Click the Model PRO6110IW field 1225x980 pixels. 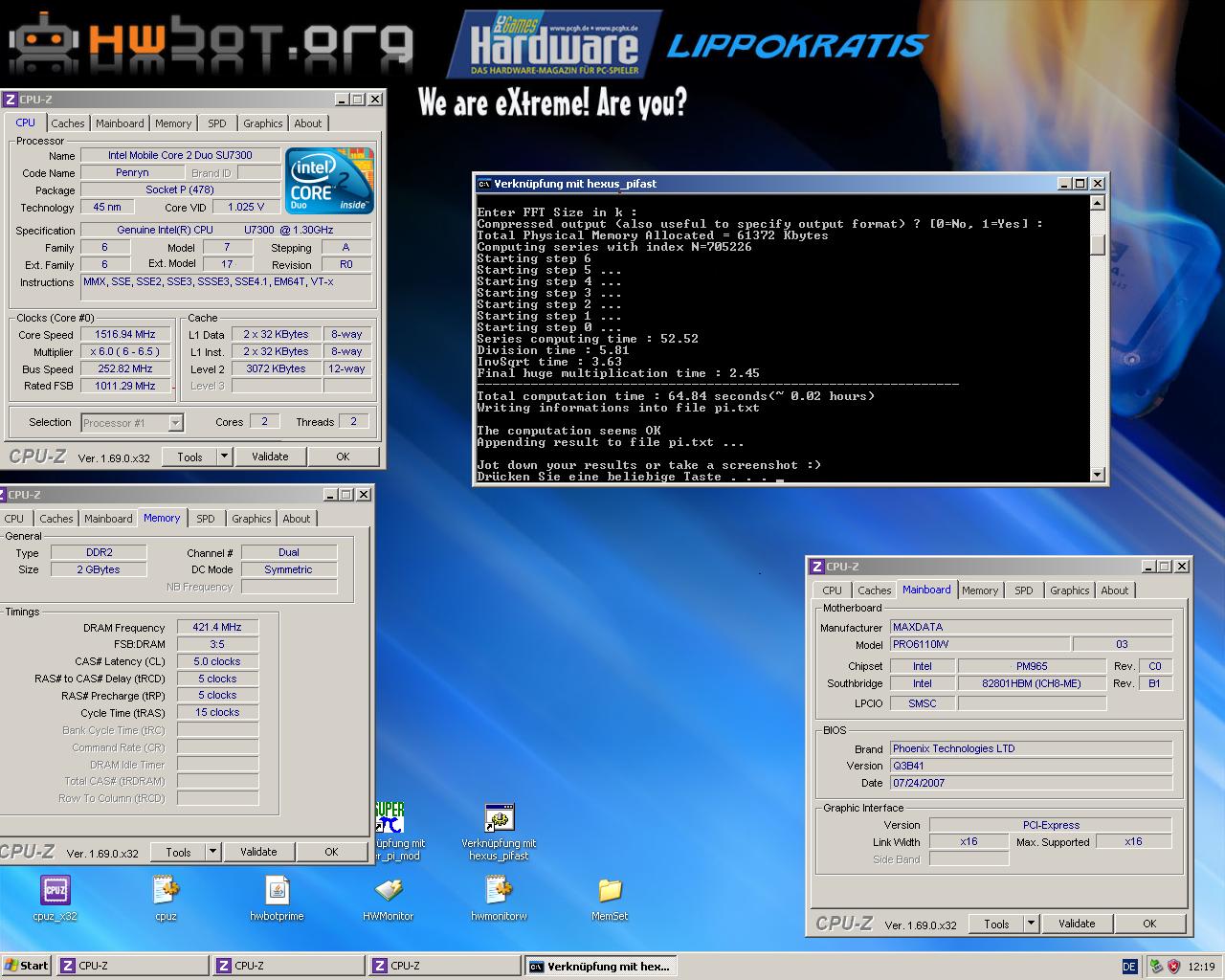click(980, 645)
